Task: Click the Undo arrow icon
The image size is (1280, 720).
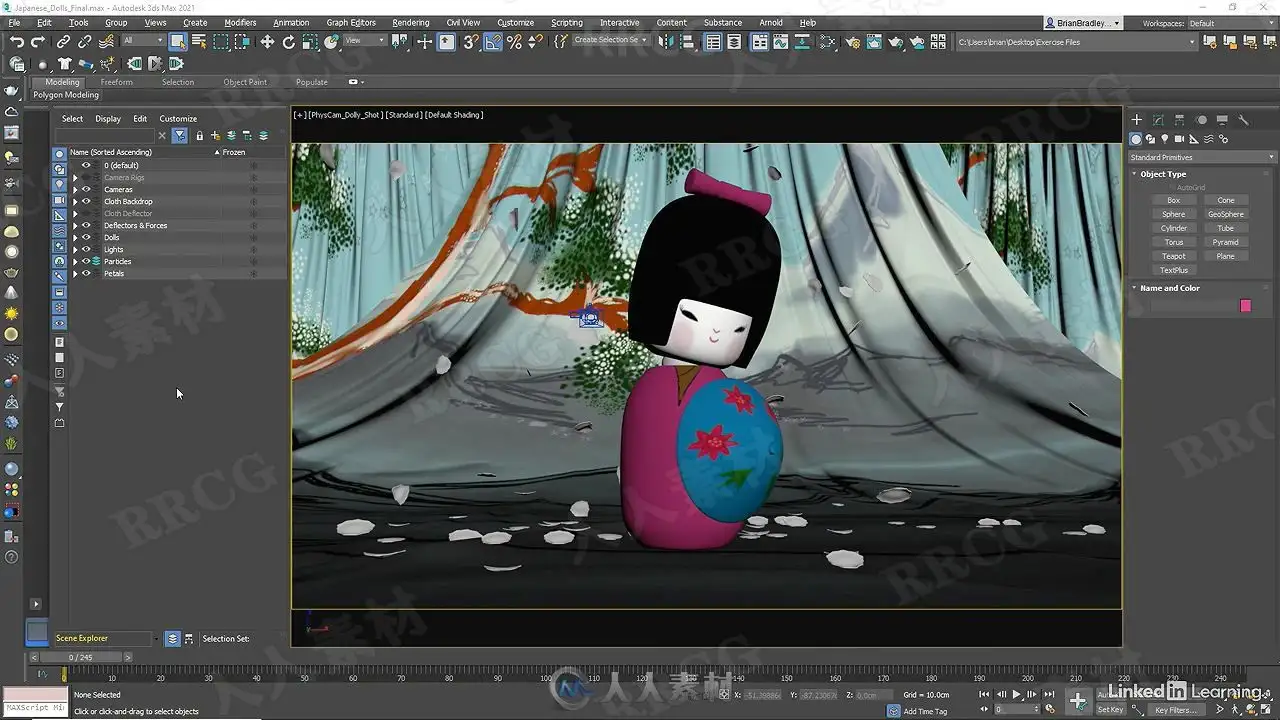Action: tap(17, 42)
